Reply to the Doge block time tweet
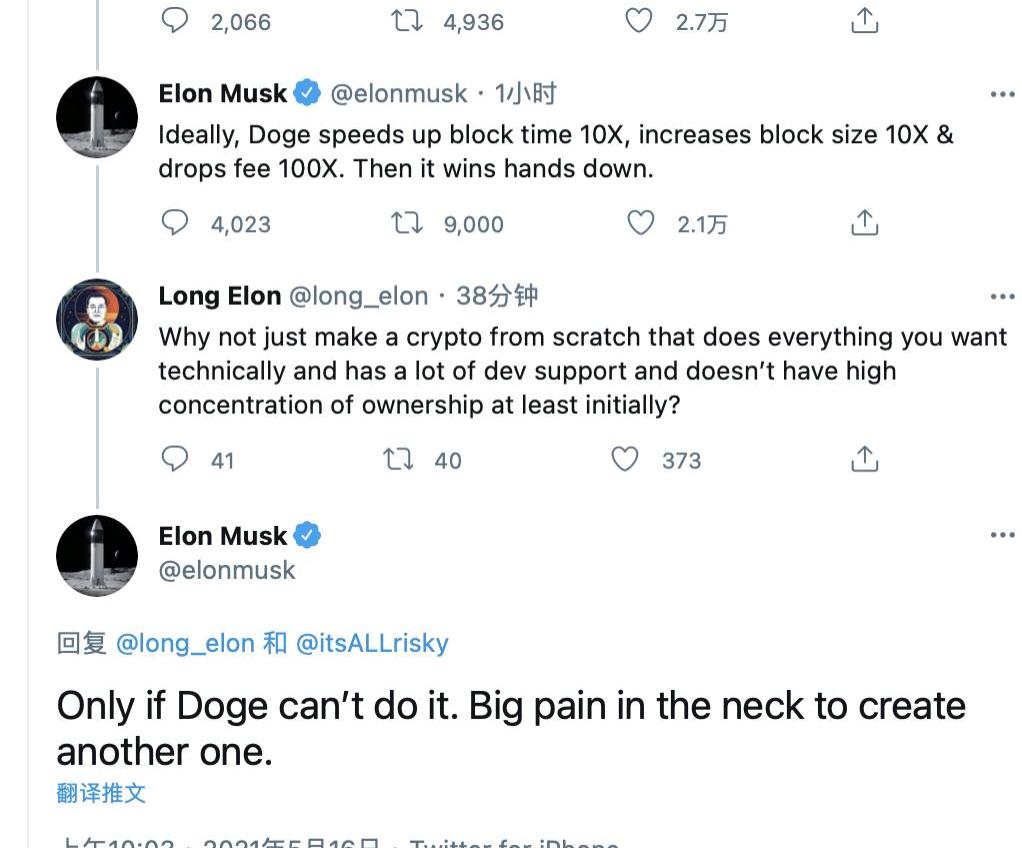The image size is (1022, 848). pyautogui.click(x=176, y=223)
